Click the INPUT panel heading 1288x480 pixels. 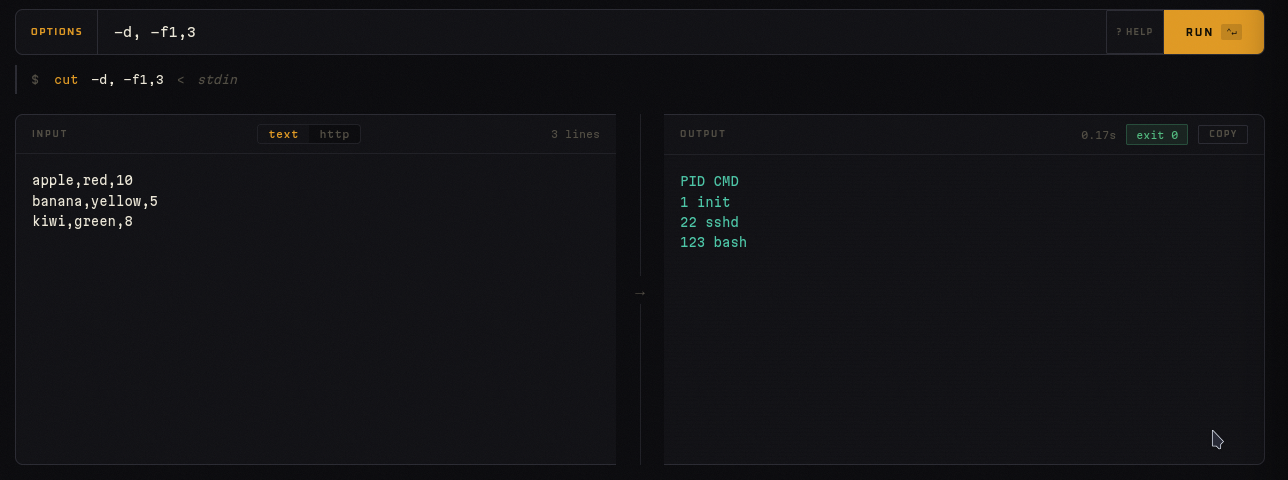pos(50,134)
